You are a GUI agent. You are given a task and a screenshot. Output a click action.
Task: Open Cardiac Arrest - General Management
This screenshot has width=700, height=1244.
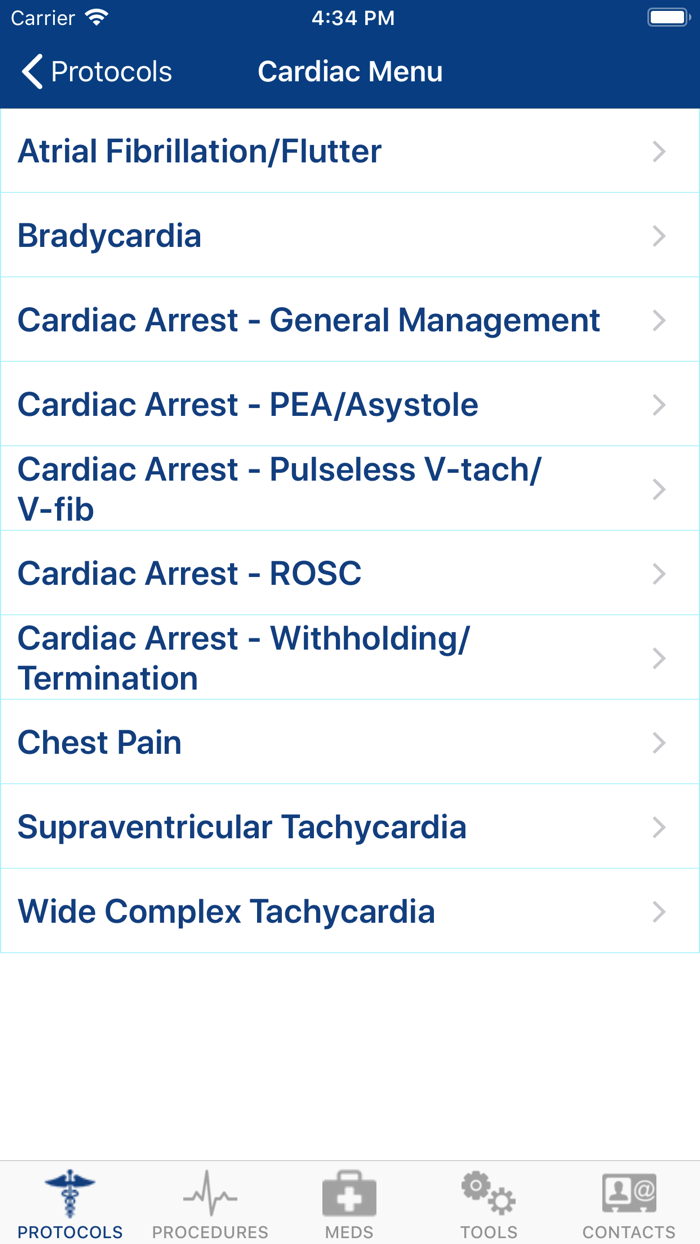pyautogui.click(x=309, y=321)
